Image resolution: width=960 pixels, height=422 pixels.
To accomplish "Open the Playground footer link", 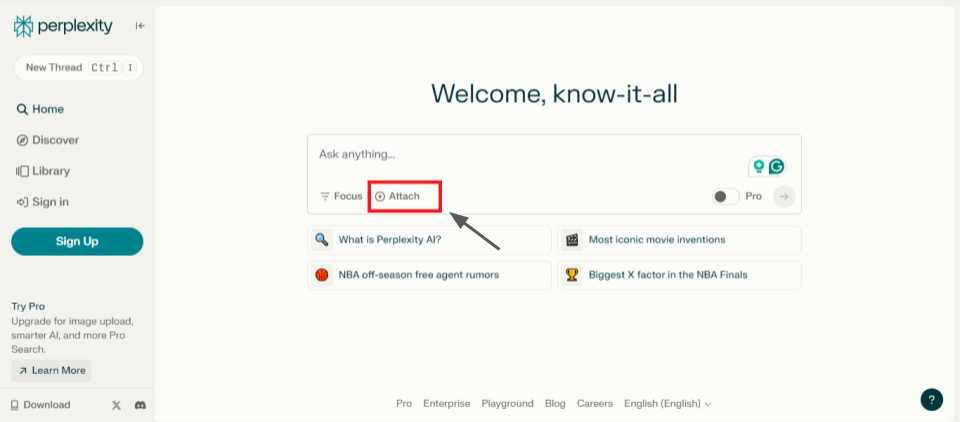I will pos(508,404).
